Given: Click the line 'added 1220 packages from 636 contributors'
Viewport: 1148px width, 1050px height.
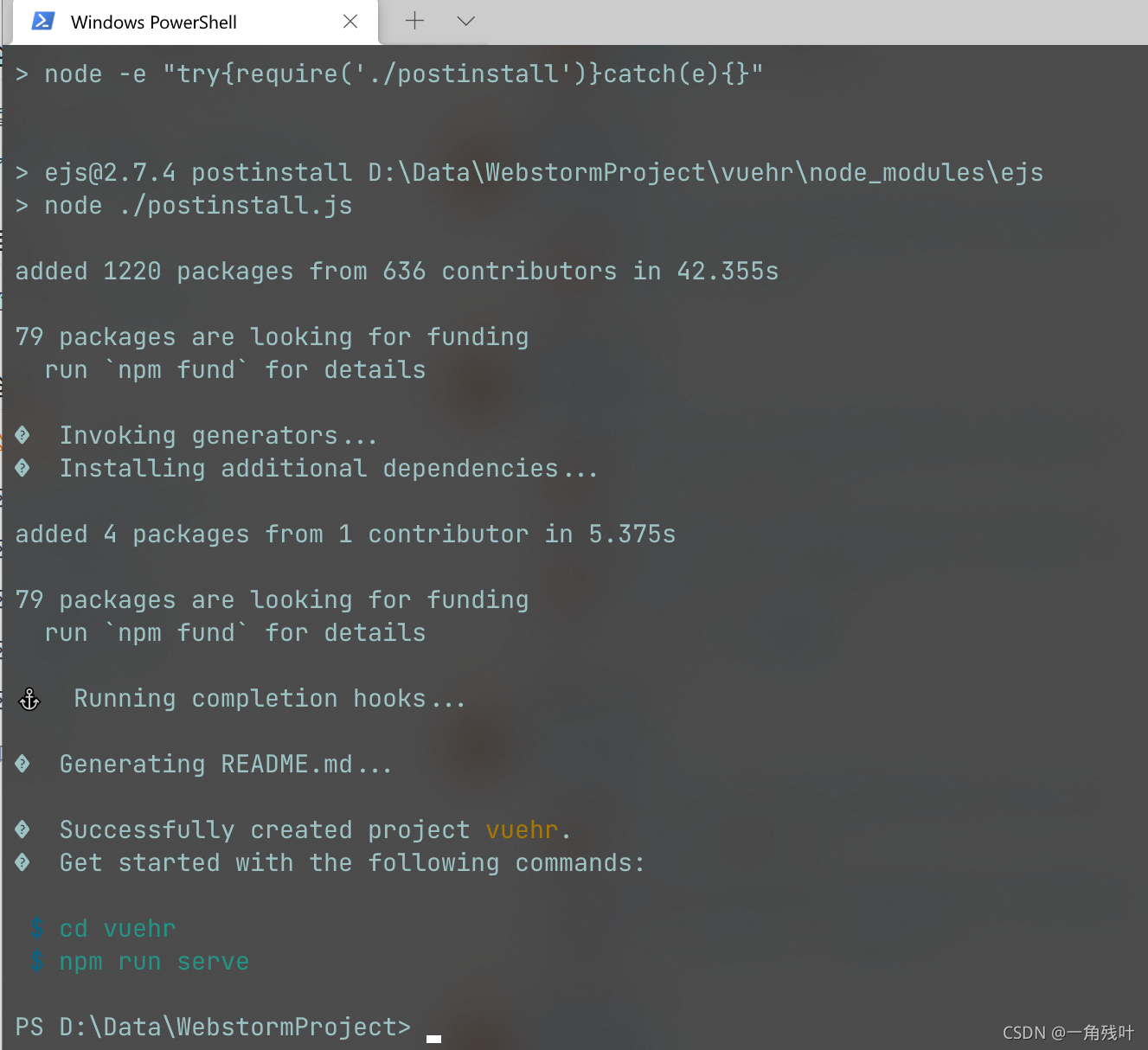Looking at the screenshot, I should coord(397,272).
